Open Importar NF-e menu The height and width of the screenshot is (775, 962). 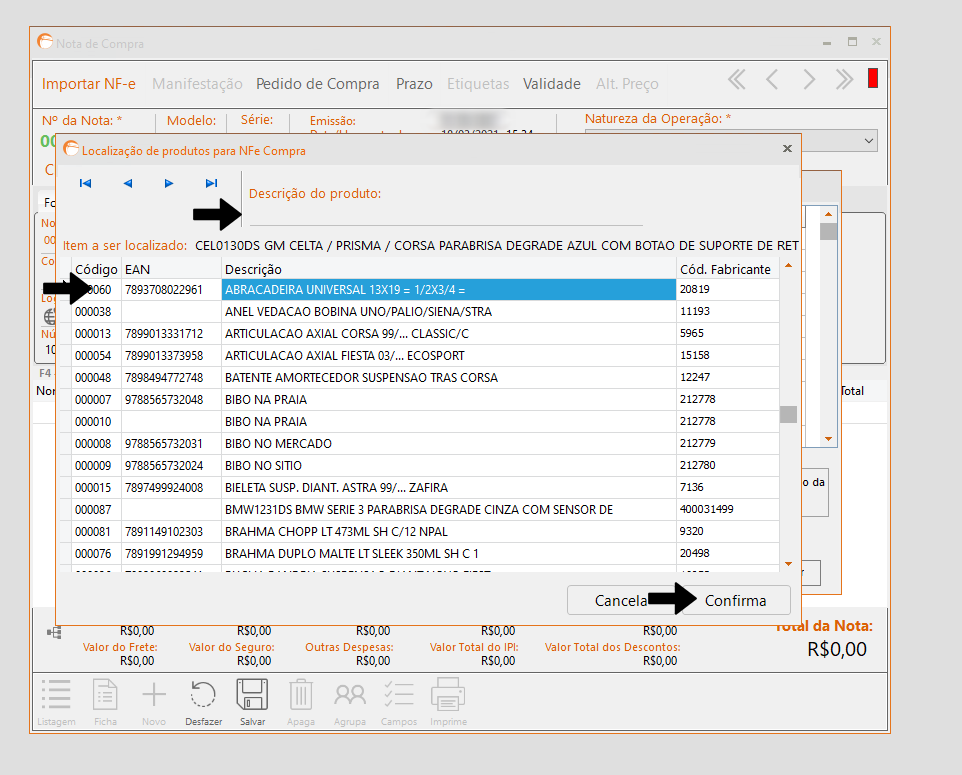point(89,84)
